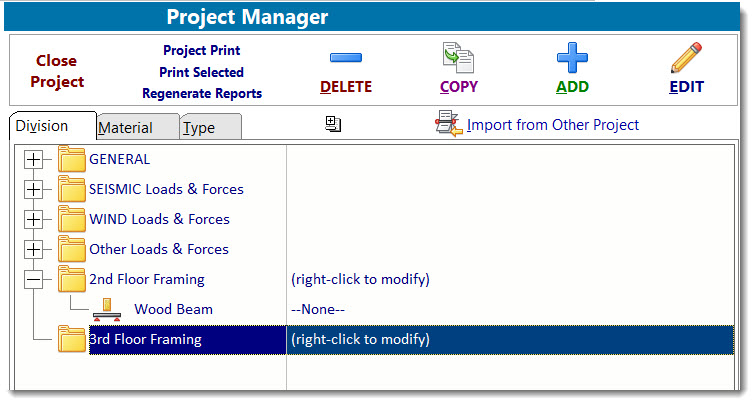Switch to the Material tab
This screenshot has width=755, height=405.
126,128
